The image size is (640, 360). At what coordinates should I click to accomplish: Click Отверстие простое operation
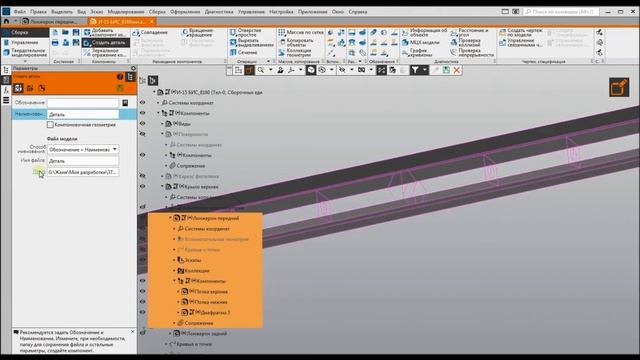click(246, 32)
